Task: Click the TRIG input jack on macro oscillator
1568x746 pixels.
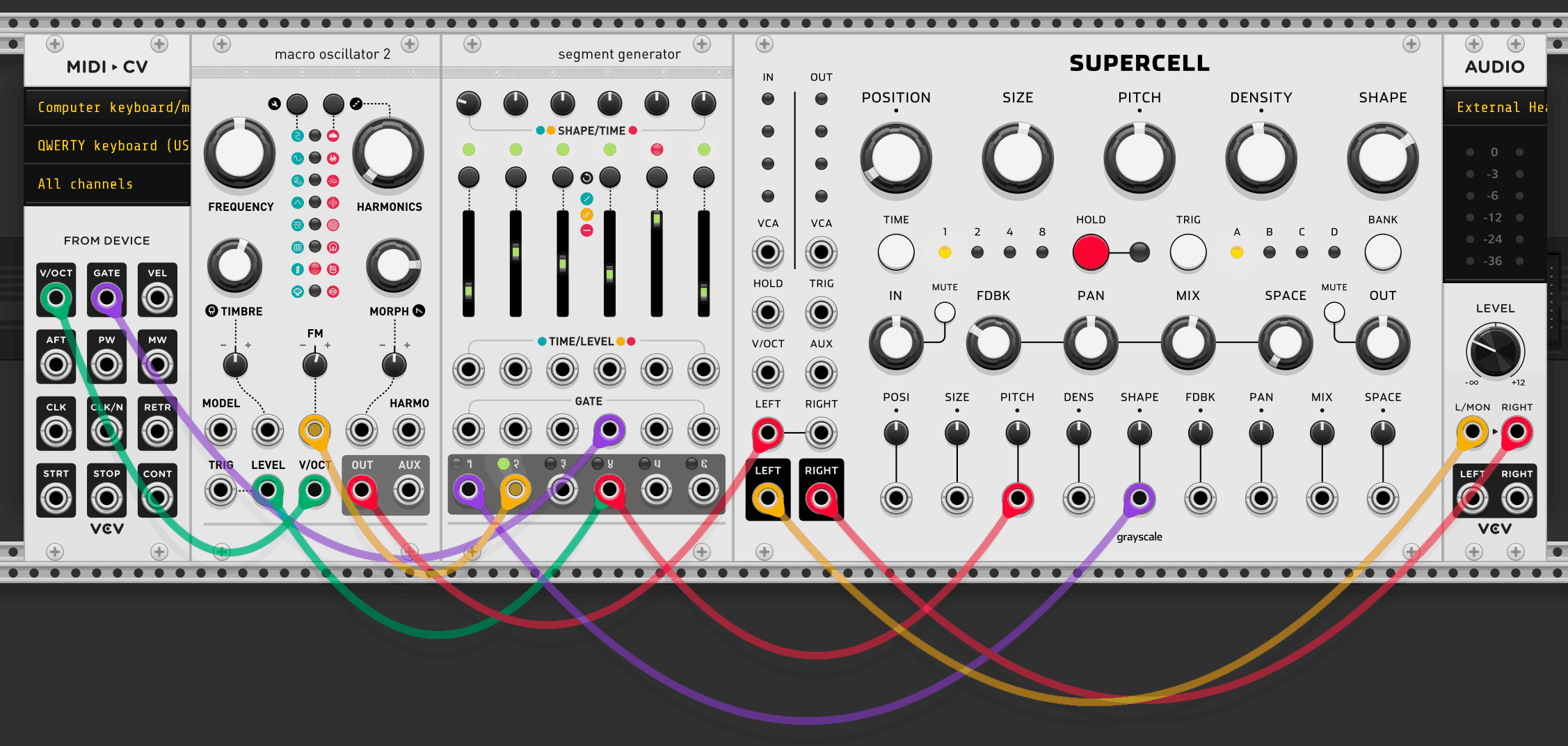Action: [221, 491]
